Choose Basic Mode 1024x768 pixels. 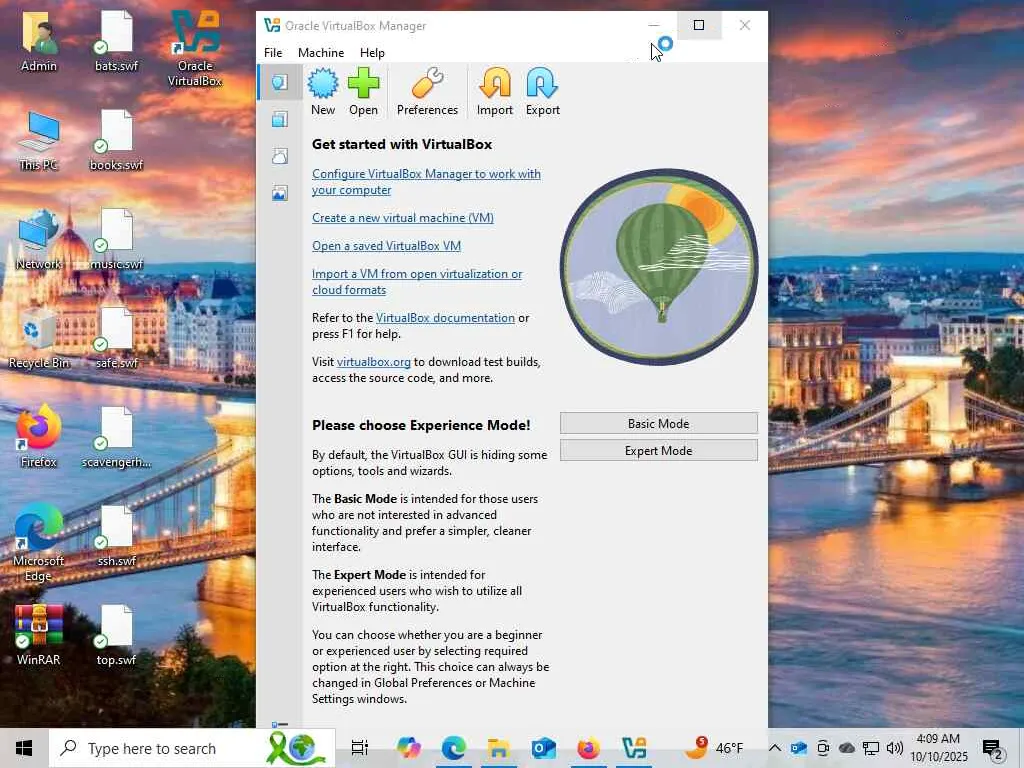coord(658,423)
